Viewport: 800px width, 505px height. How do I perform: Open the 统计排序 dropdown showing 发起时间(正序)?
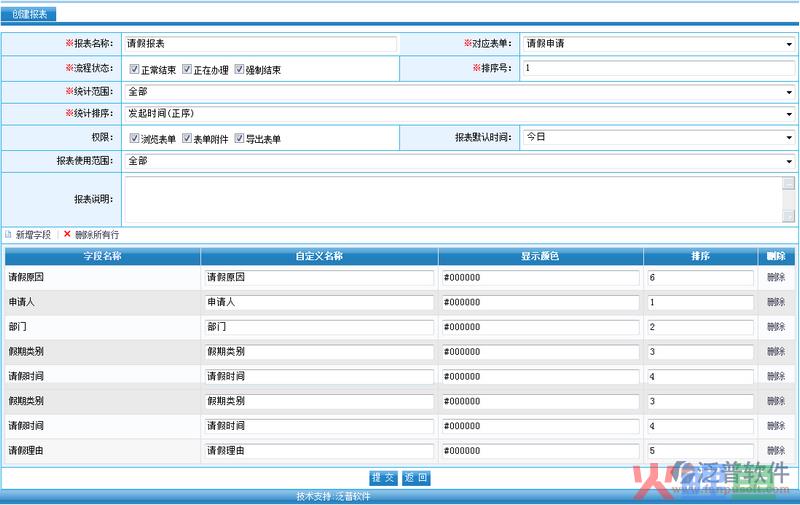click(460, 114)
